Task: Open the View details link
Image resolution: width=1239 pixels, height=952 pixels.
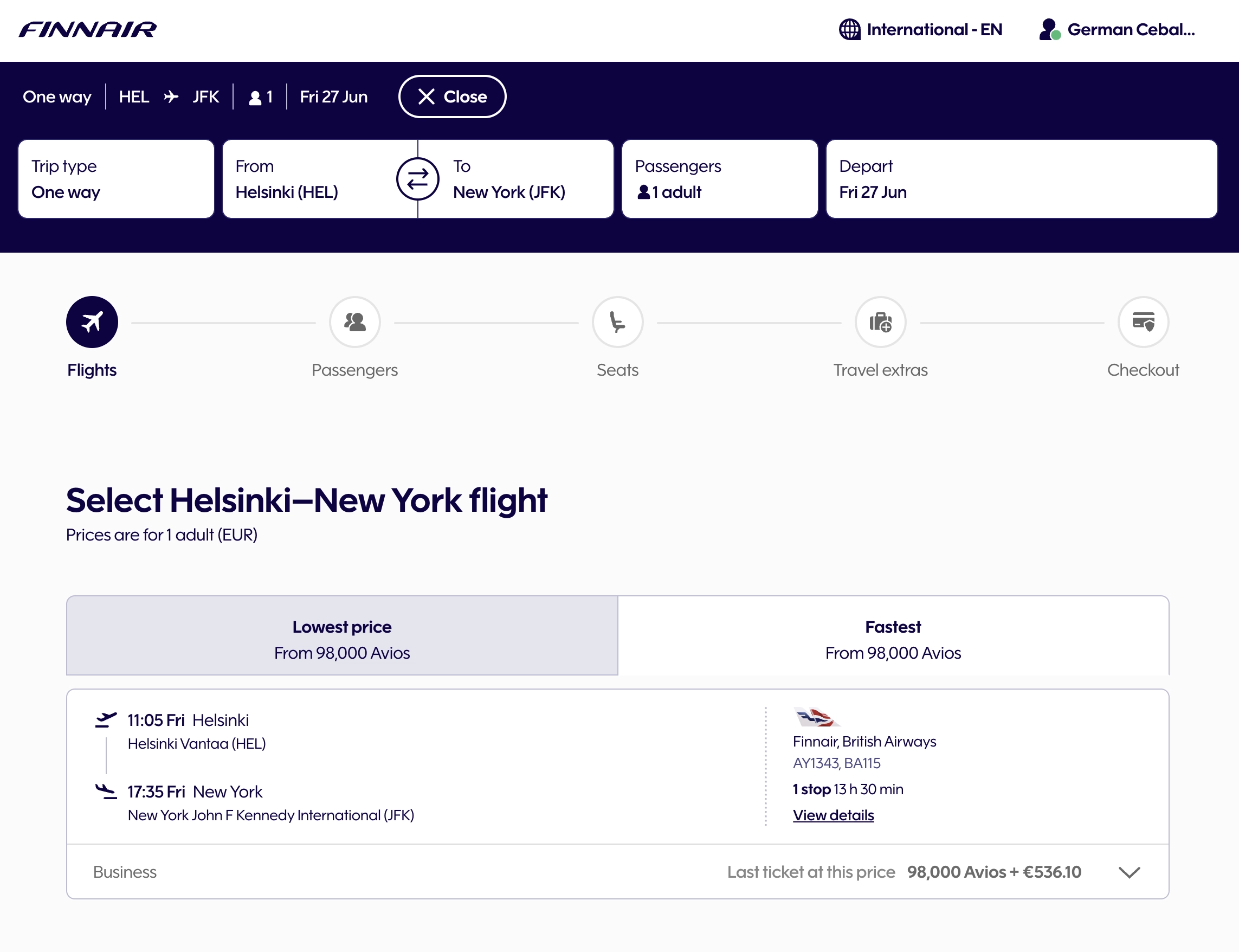Action: (834, 815)
